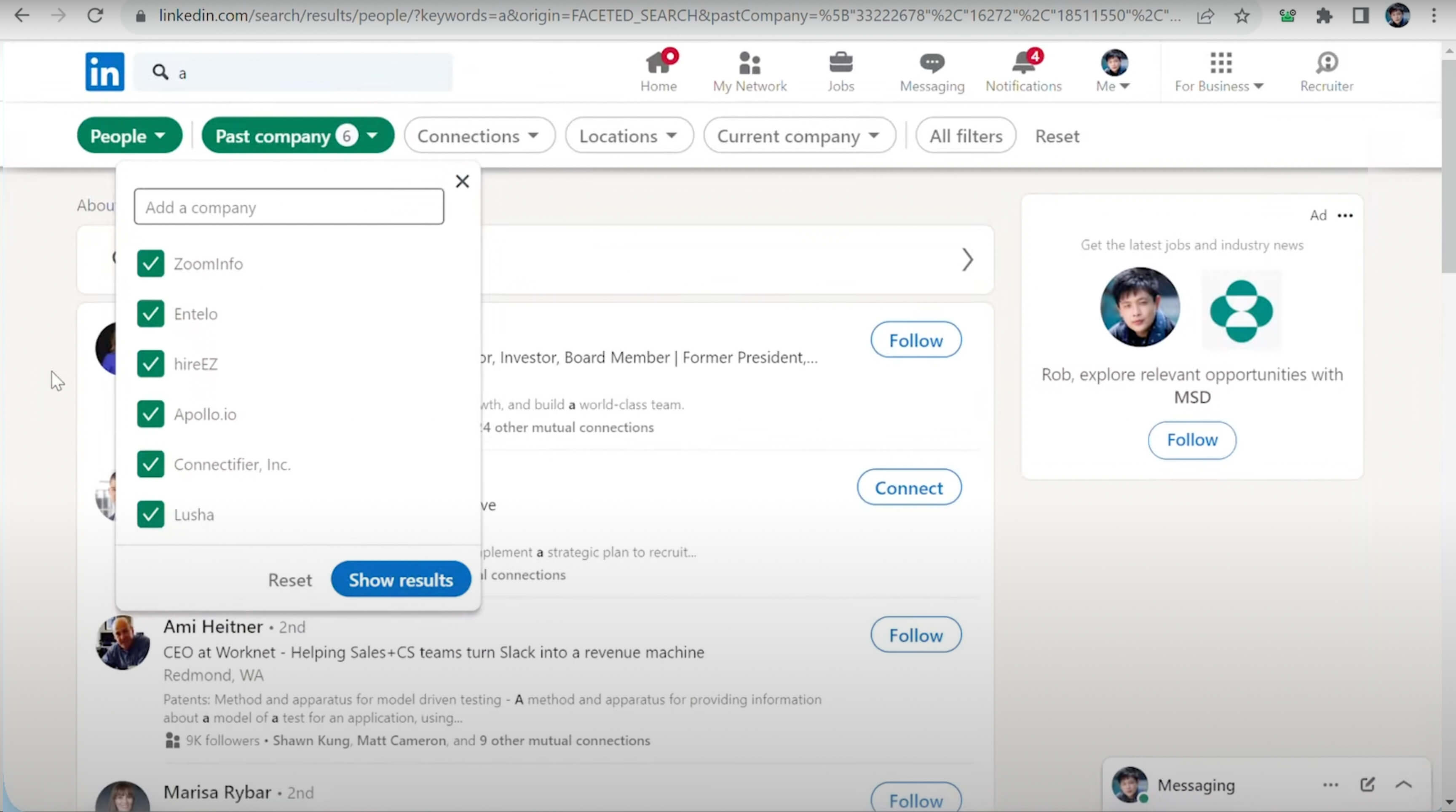Open the Messaging nav icon
Viewport: 1456px width, 812px height.
(931, 63)
